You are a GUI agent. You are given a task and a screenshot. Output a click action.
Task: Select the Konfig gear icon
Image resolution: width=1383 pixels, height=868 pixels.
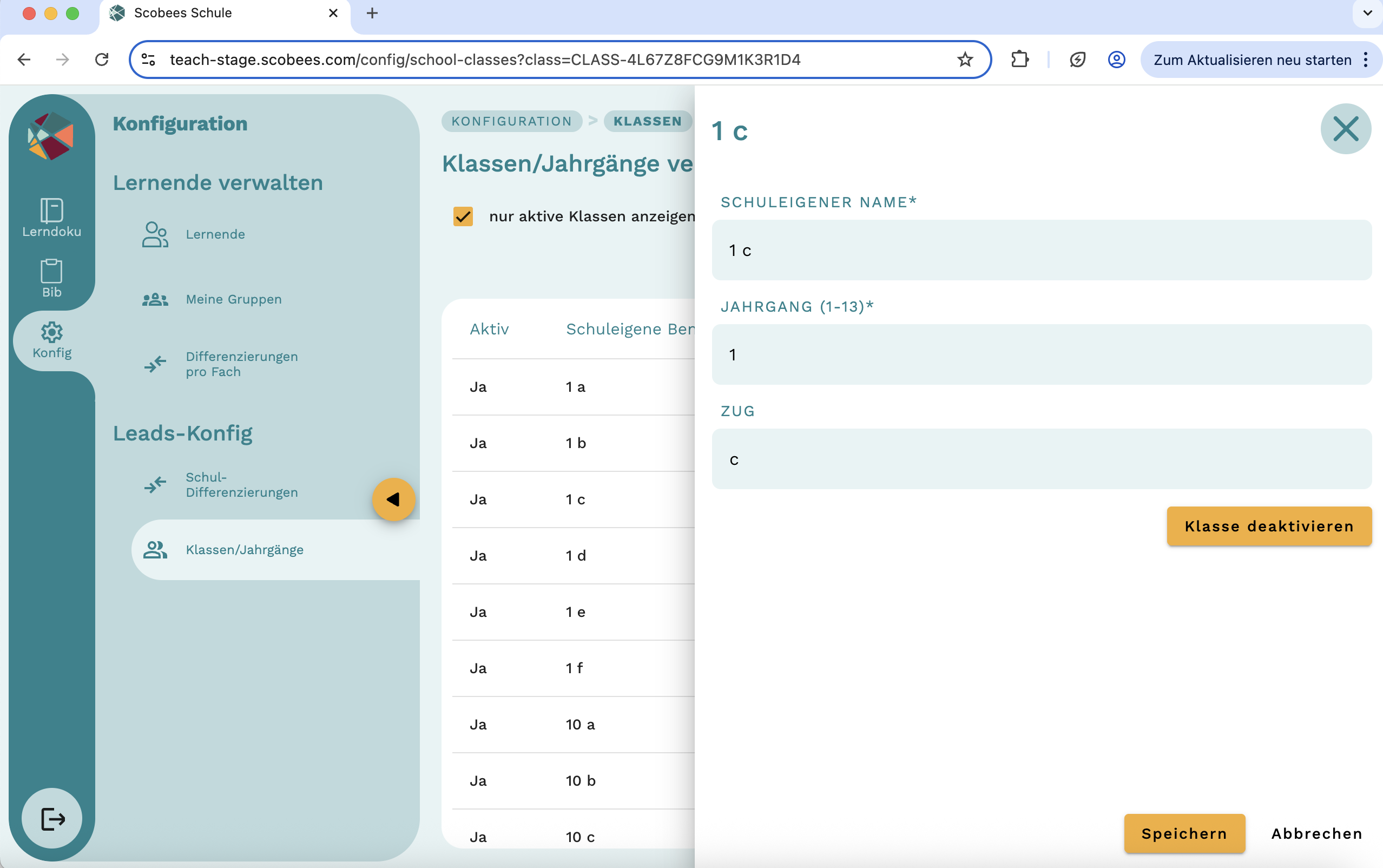click(51, 340)
